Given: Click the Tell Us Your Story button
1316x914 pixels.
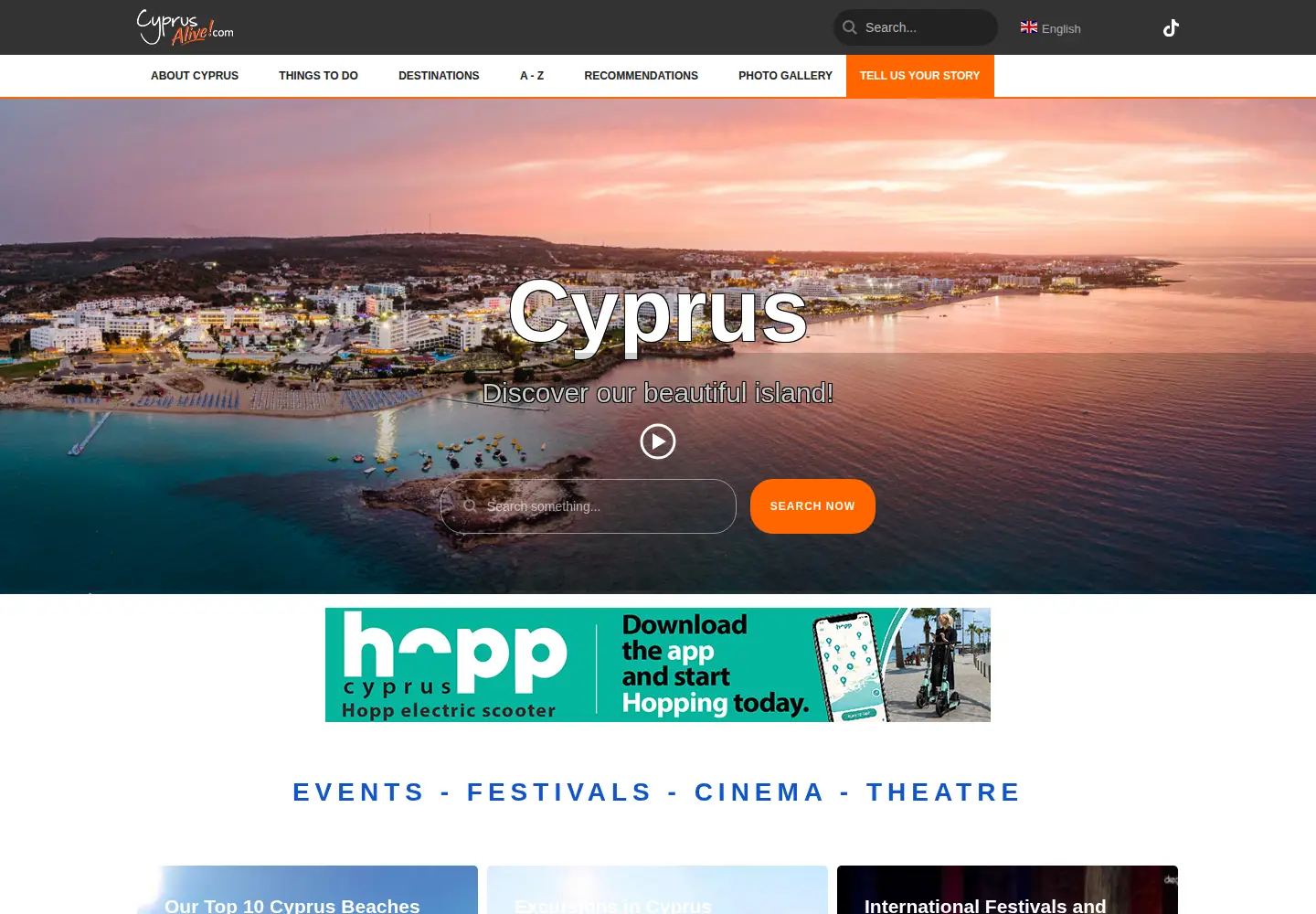Looking at the screenshot, I should point(920,76).
